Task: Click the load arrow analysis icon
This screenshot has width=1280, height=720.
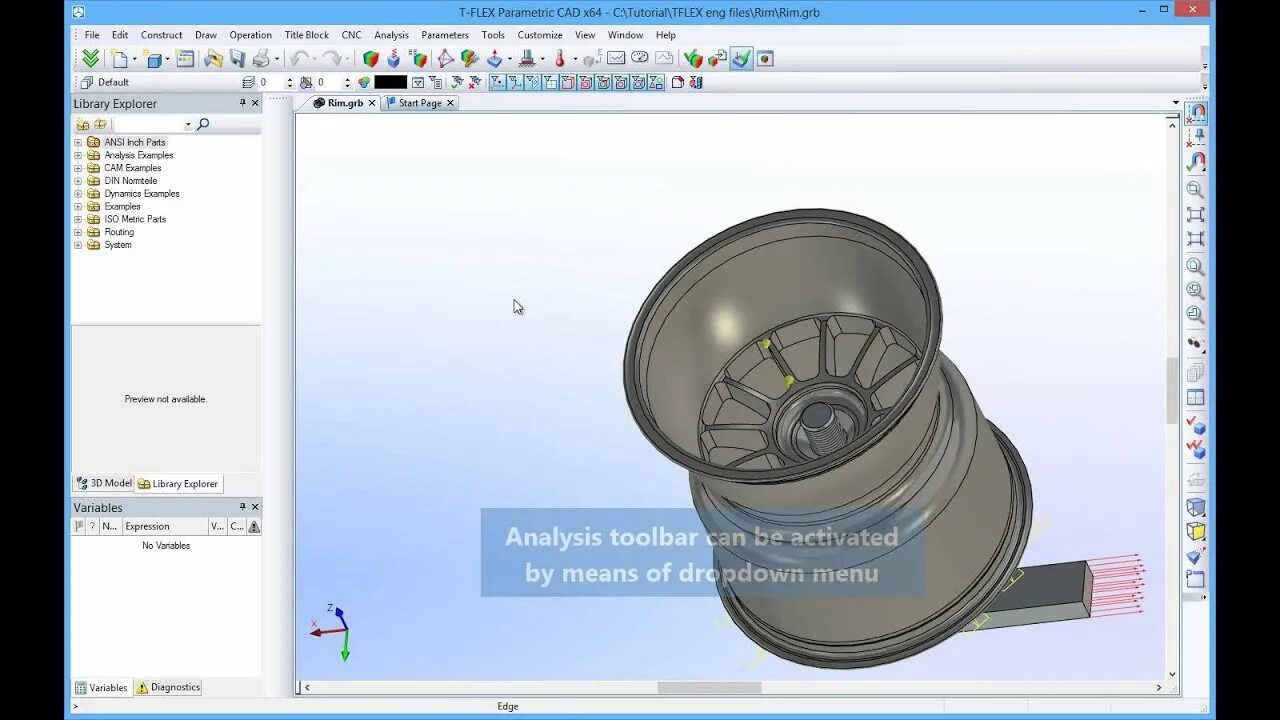Action: point(494,58)
